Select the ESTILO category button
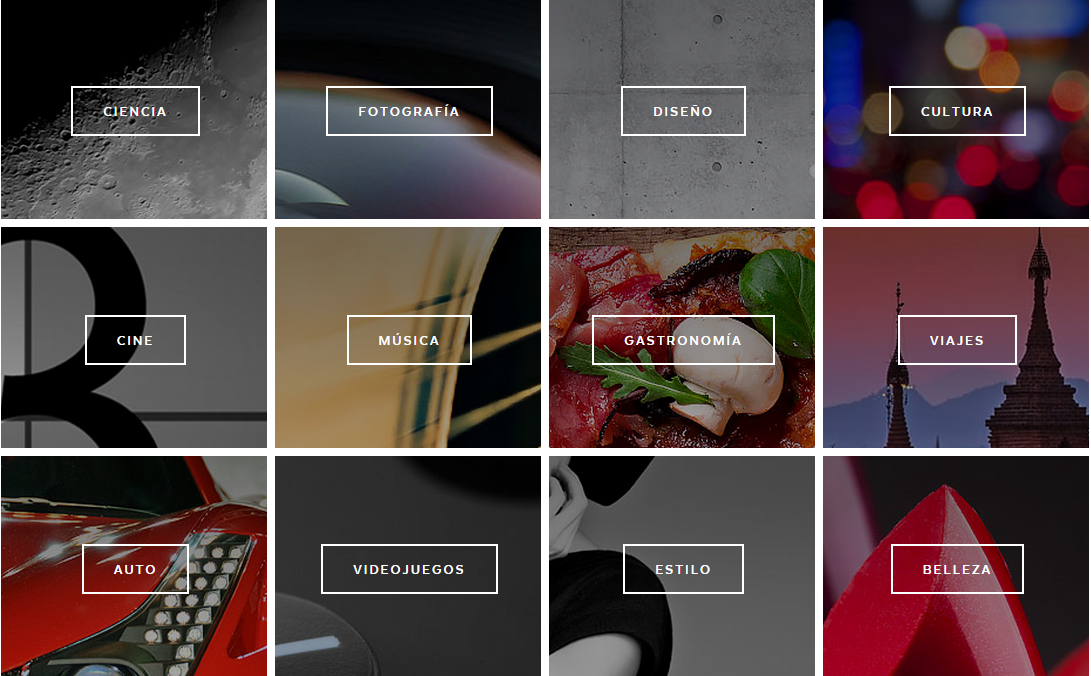The image size is (1091, 676). pyautogui.click(x=683, y=569)
